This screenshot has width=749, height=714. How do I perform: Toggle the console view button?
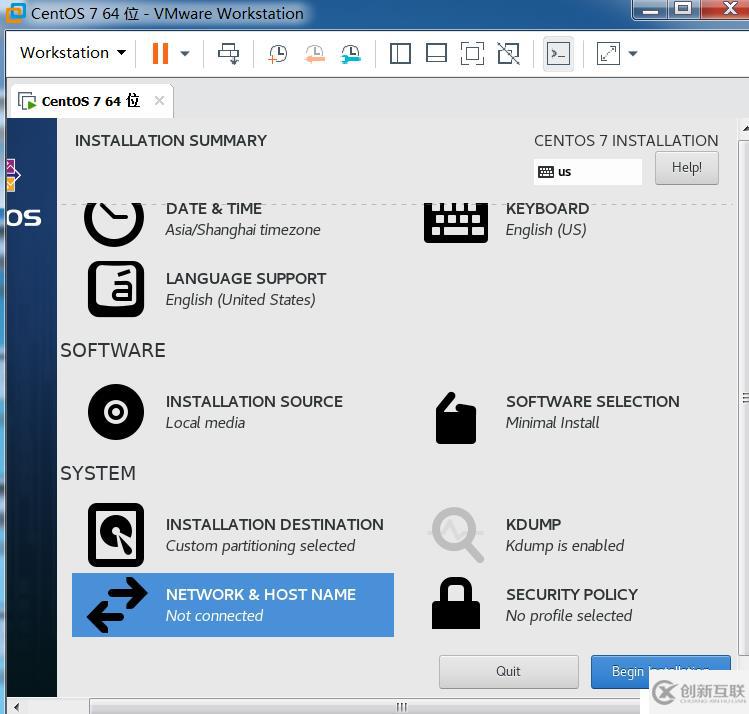click(558, 53)
